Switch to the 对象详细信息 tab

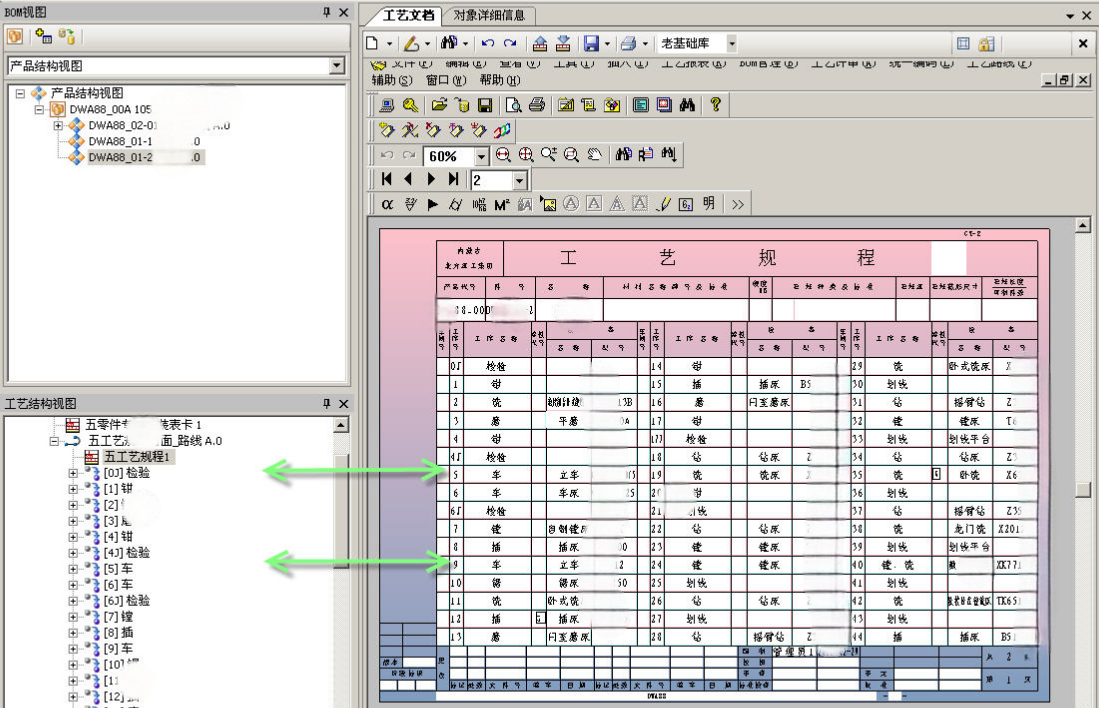tap(490, 16)
